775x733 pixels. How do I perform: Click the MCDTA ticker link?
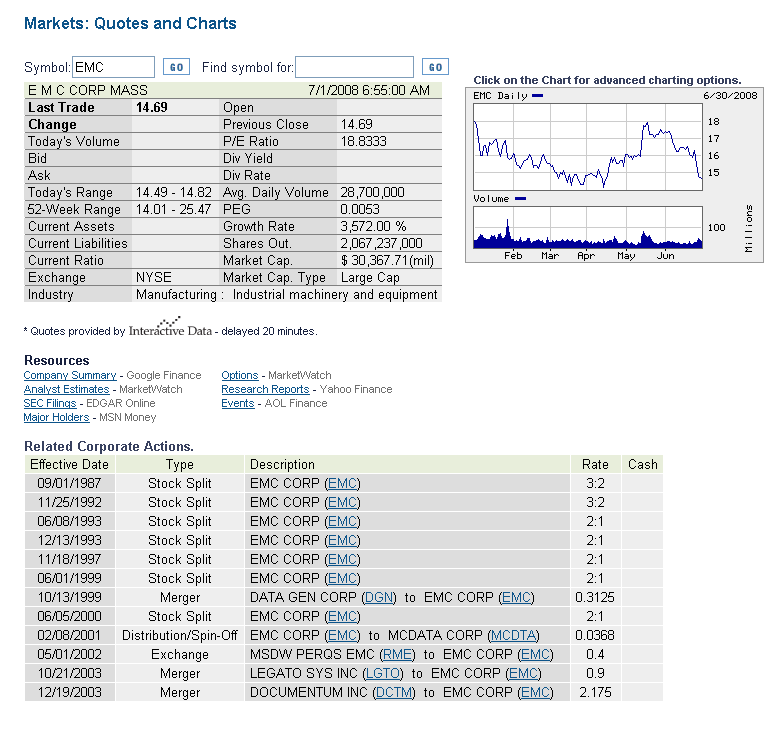click(x=514, y=635)
